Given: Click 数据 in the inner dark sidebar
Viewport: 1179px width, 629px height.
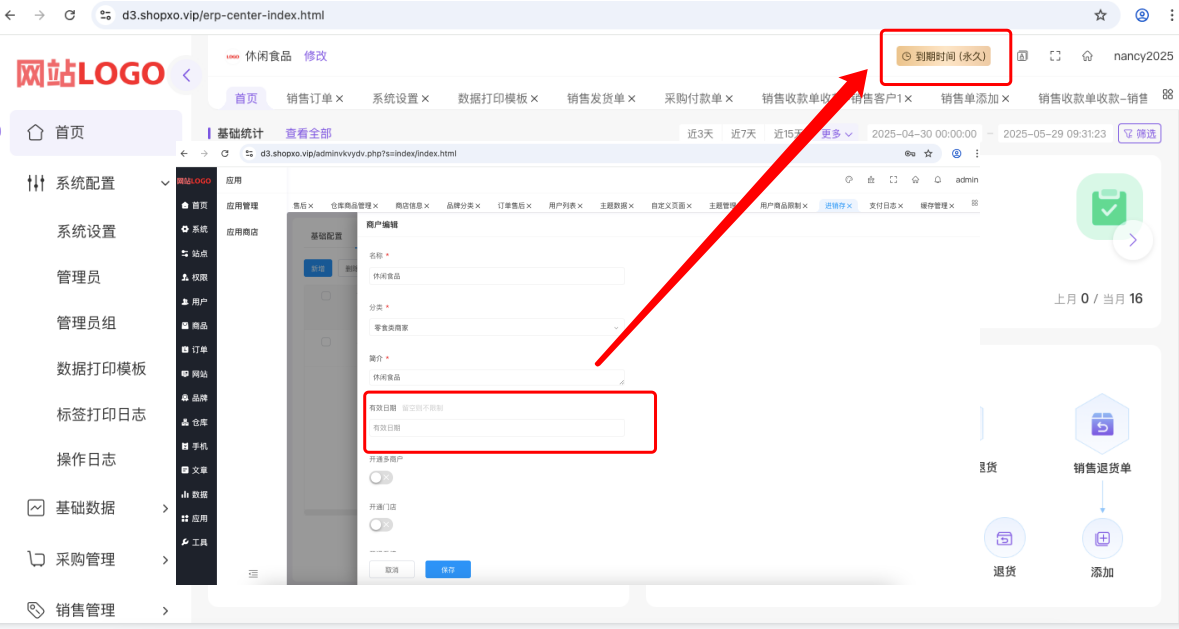Looking at the screenshot, I should (x=195, y=494).
